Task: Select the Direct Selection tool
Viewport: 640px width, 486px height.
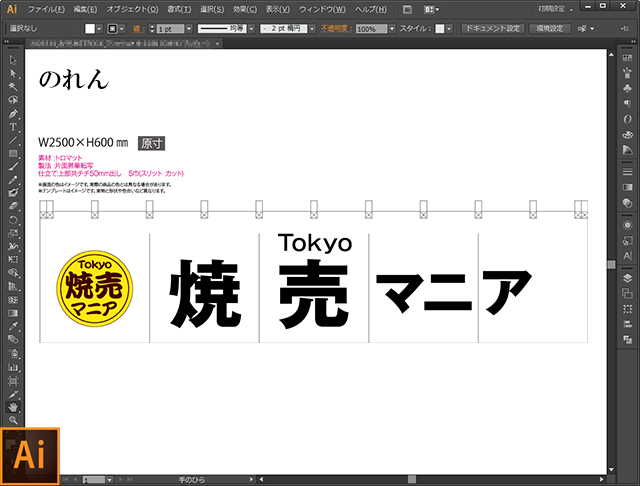Action: tap(13, 73)
